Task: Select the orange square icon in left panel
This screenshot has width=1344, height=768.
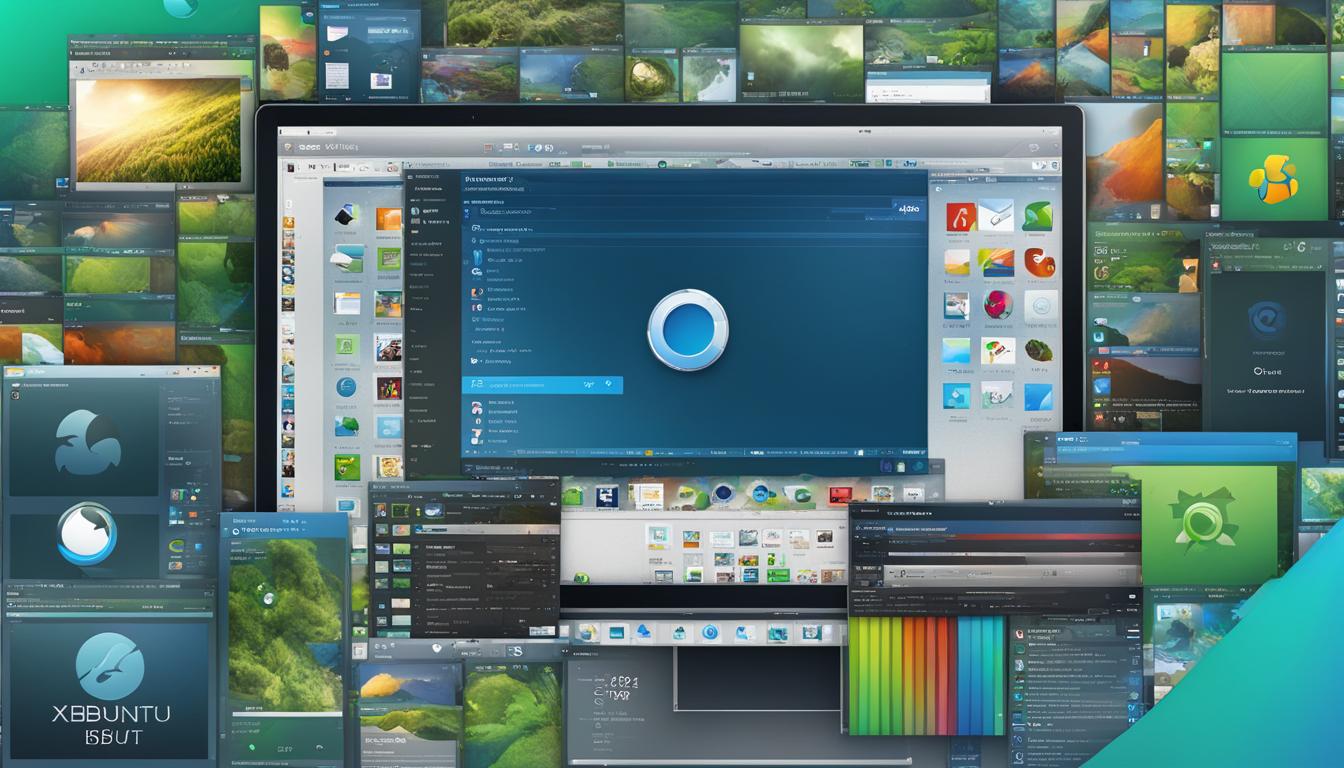Action: (x=388, y=219)
